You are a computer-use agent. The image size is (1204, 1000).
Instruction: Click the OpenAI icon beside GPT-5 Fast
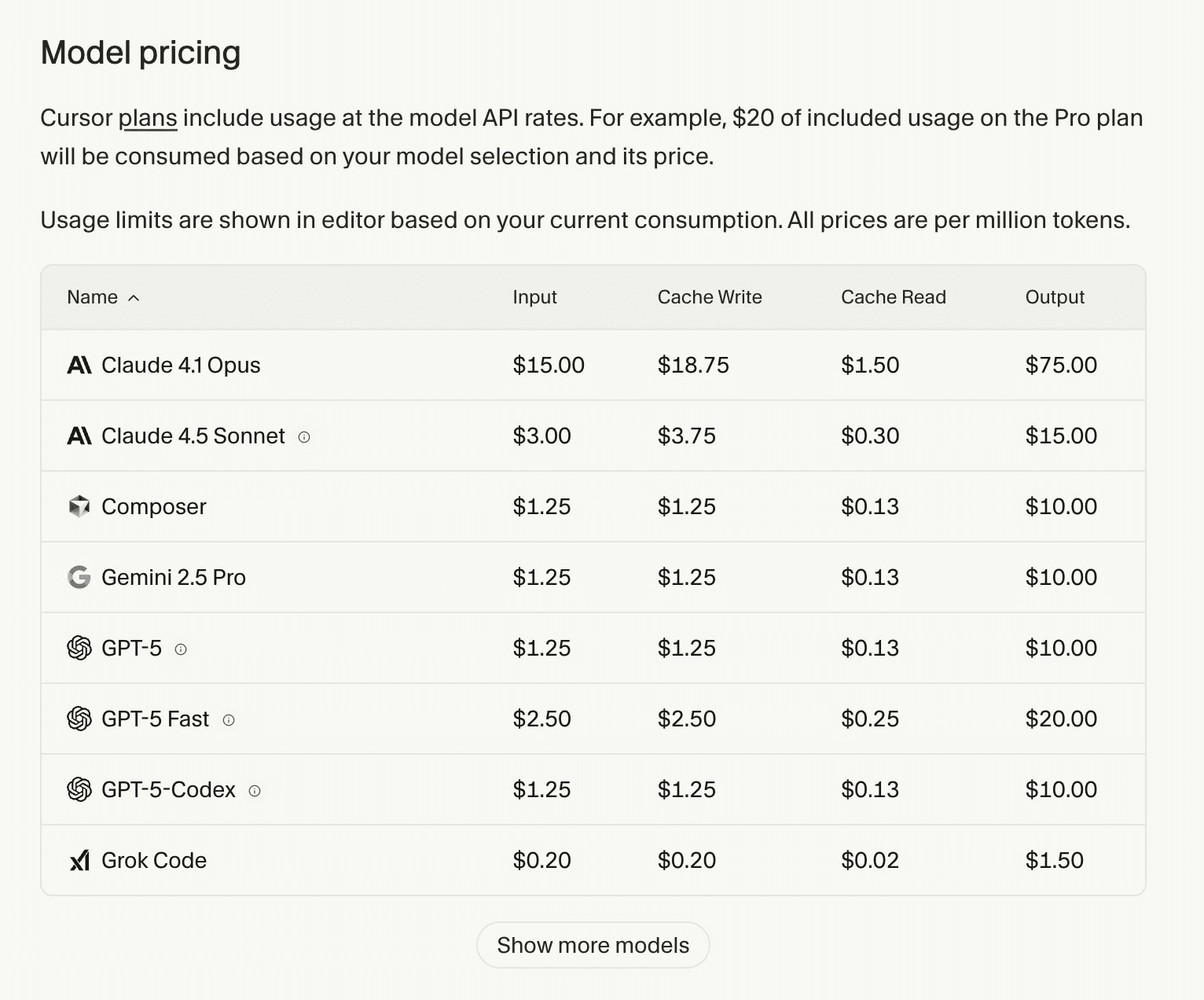click(x=80, y=719)
